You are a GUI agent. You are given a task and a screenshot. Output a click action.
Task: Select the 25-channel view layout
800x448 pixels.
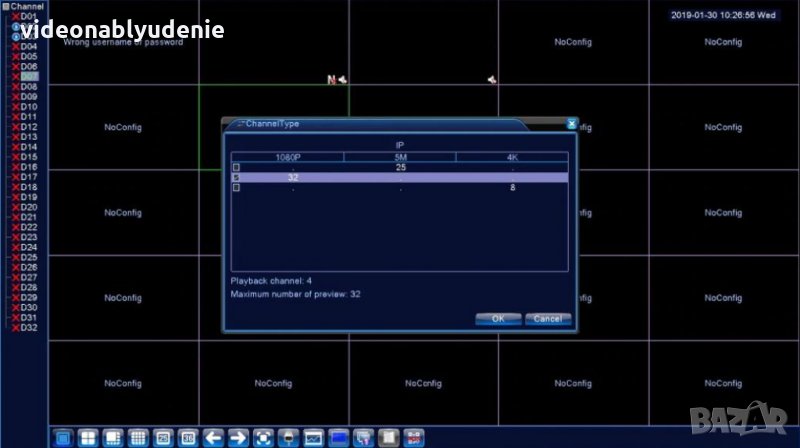pyautogui.click(x=163, y=437)
